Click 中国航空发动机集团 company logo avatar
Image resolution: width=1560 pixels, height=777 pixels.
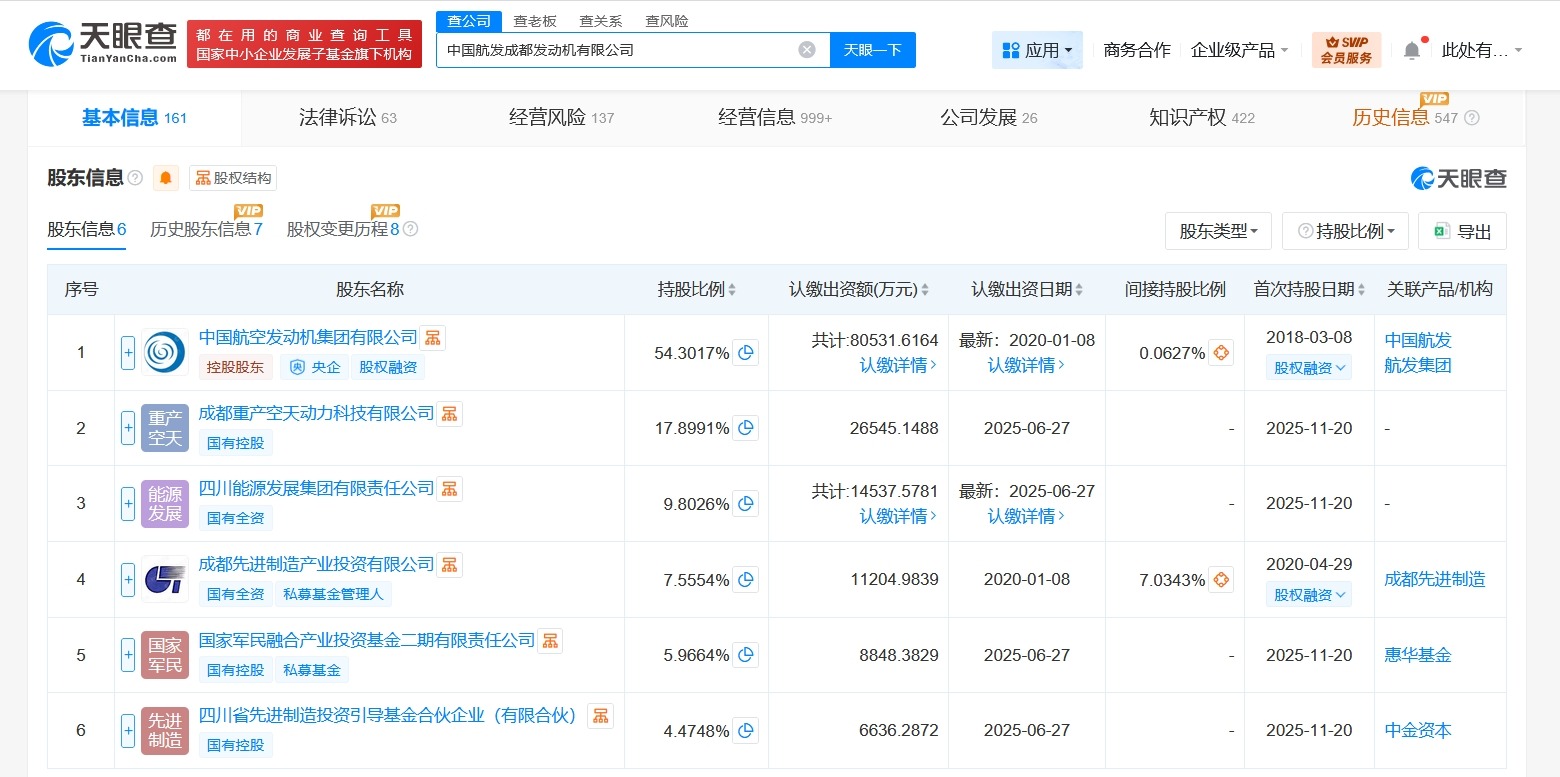[x=164, y=352]
